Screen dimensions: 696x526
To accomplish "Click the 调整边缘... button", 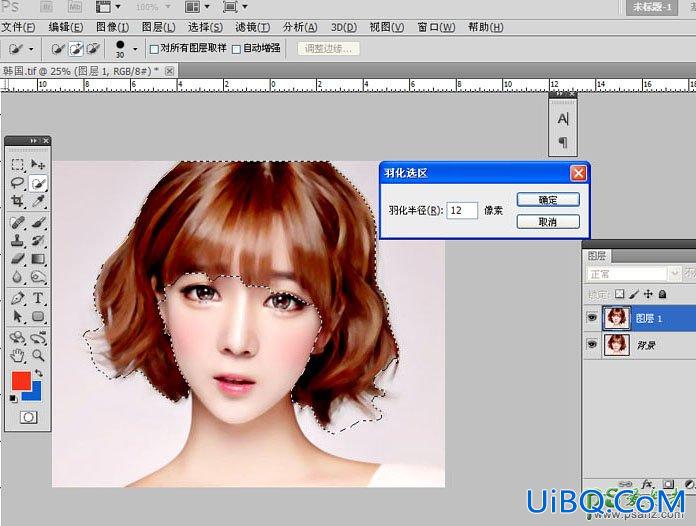I will (x=328, y=49).
